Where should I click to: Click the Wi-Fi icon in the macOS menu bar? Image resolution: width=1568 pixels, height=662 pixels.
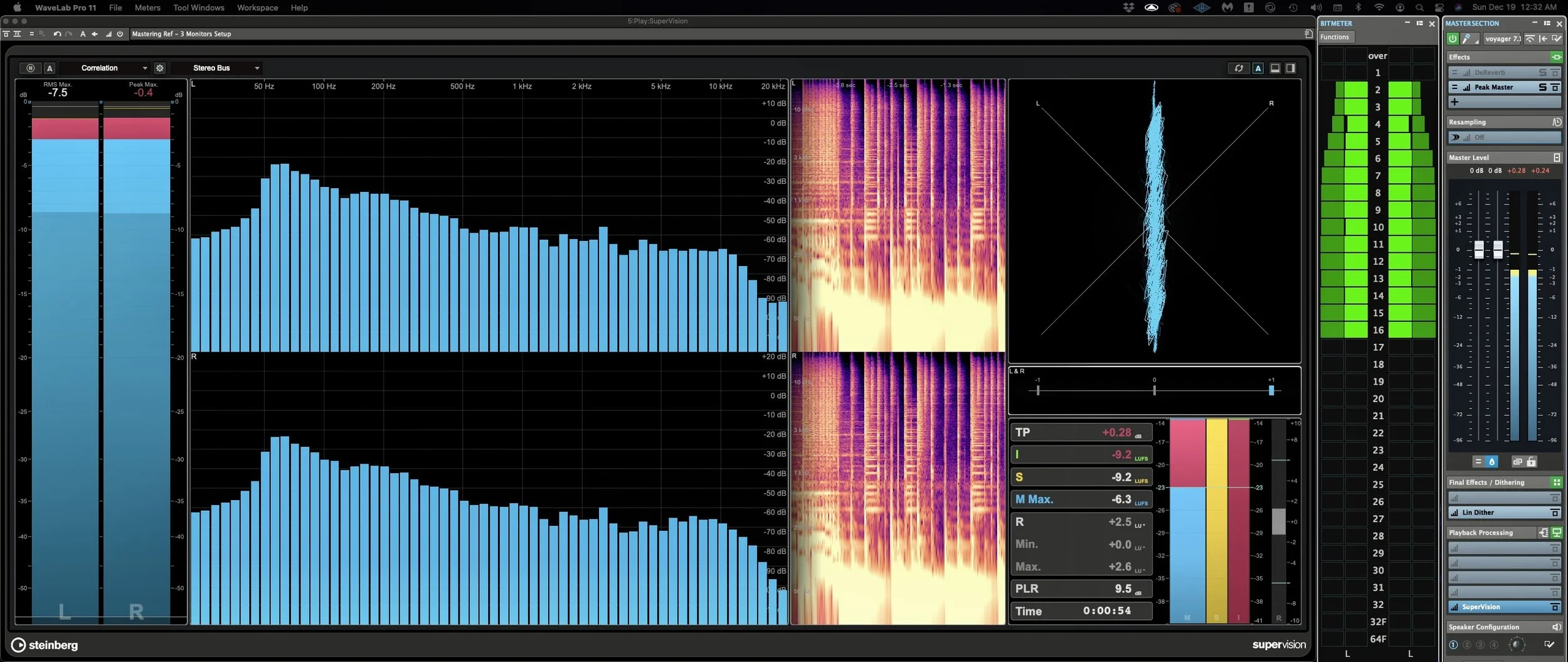pyautogui.click(x=1379, y=8)
